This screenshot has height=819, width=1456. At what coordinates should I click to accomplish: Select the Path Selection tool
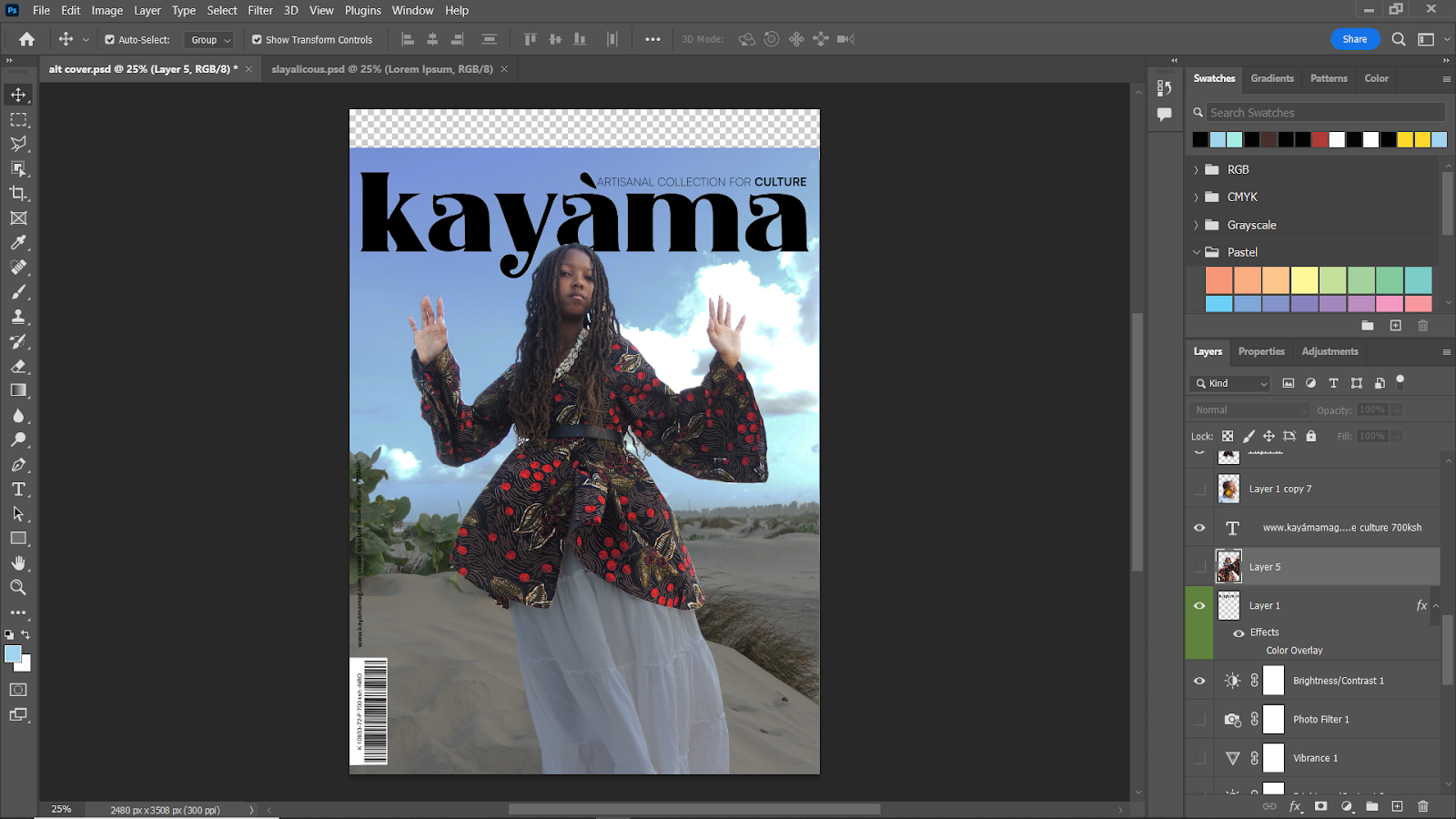pos(18,514)
